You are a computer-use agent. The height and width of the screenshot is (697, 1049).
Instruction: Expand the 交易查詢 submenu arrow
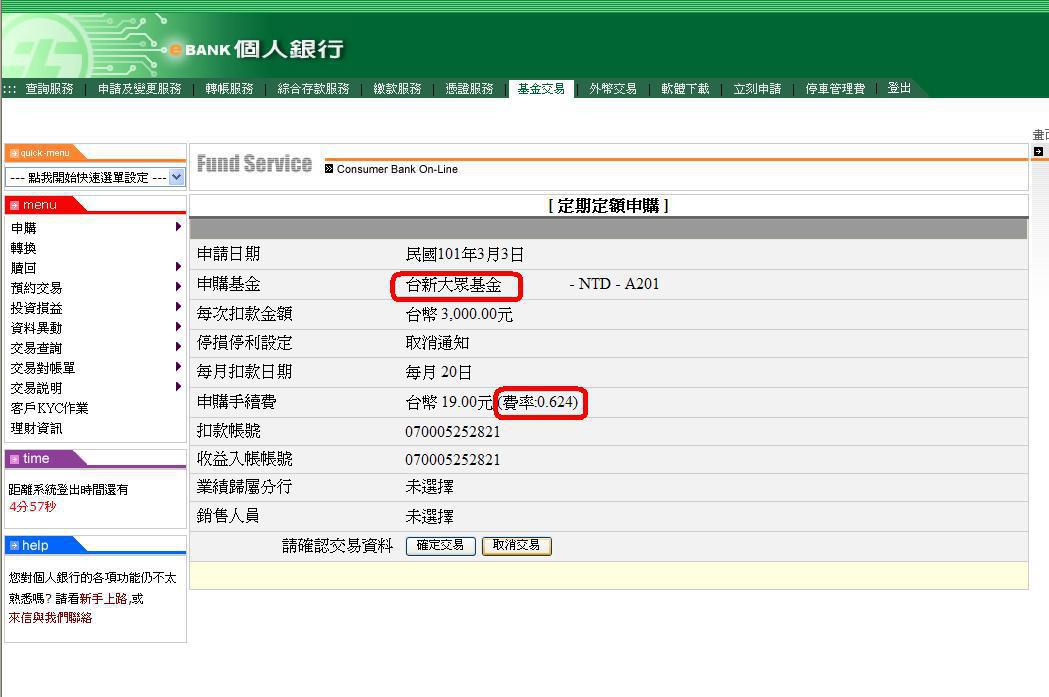tap(178, 347)
